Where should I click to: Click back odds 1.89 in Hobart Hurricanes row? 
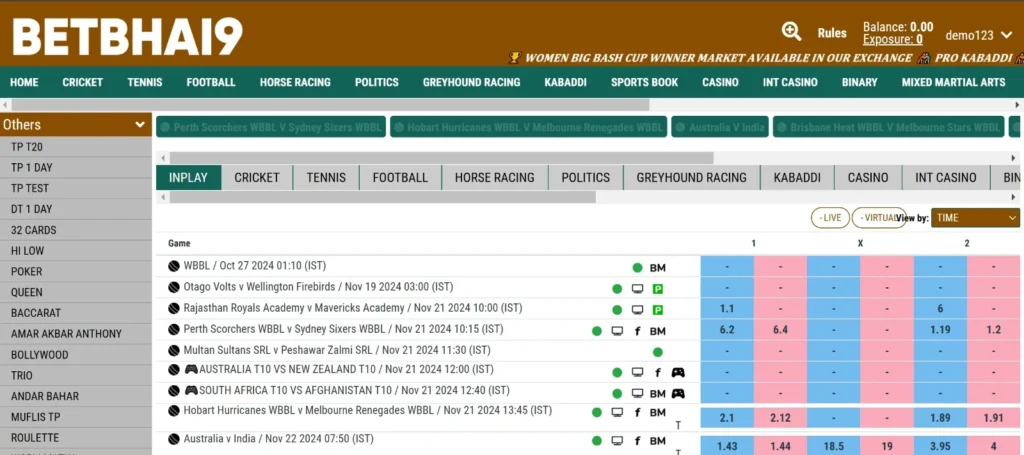[940, 418]
